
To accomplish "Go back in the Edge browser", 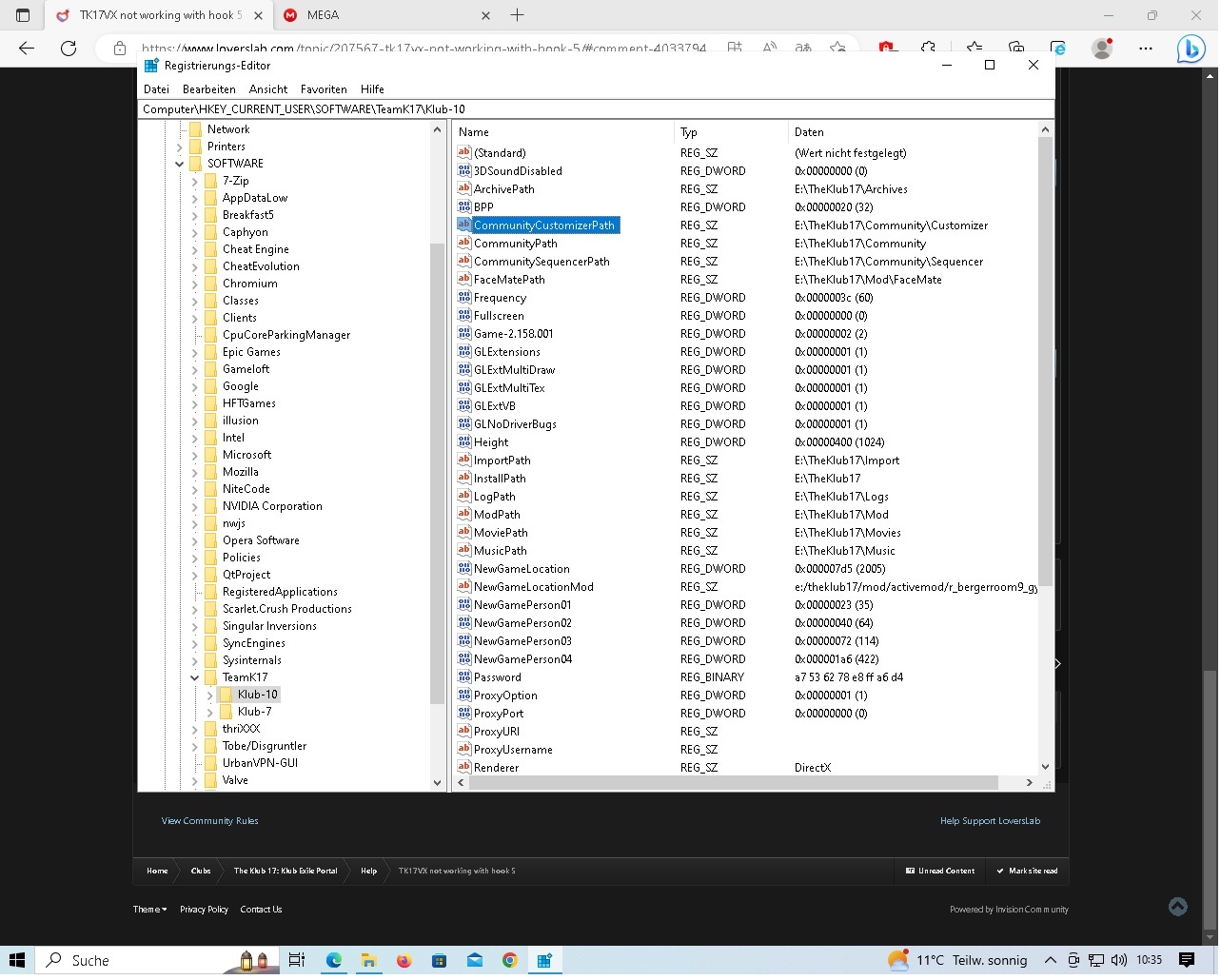I will point(27,48).
